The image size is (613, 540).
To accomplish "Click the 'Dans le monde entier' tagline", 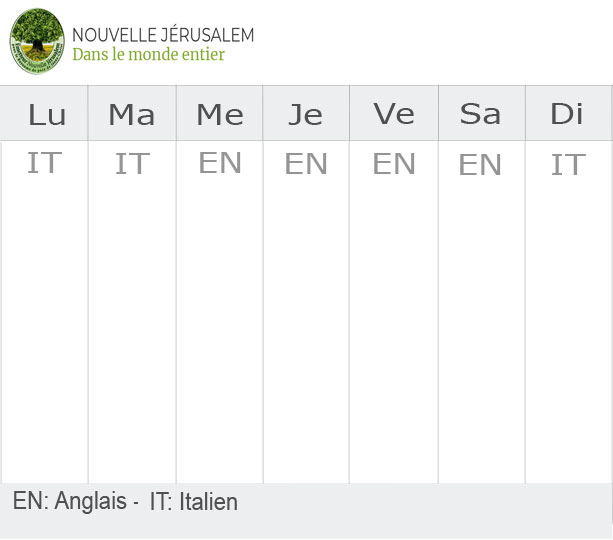I will click(x=148, y=55).
